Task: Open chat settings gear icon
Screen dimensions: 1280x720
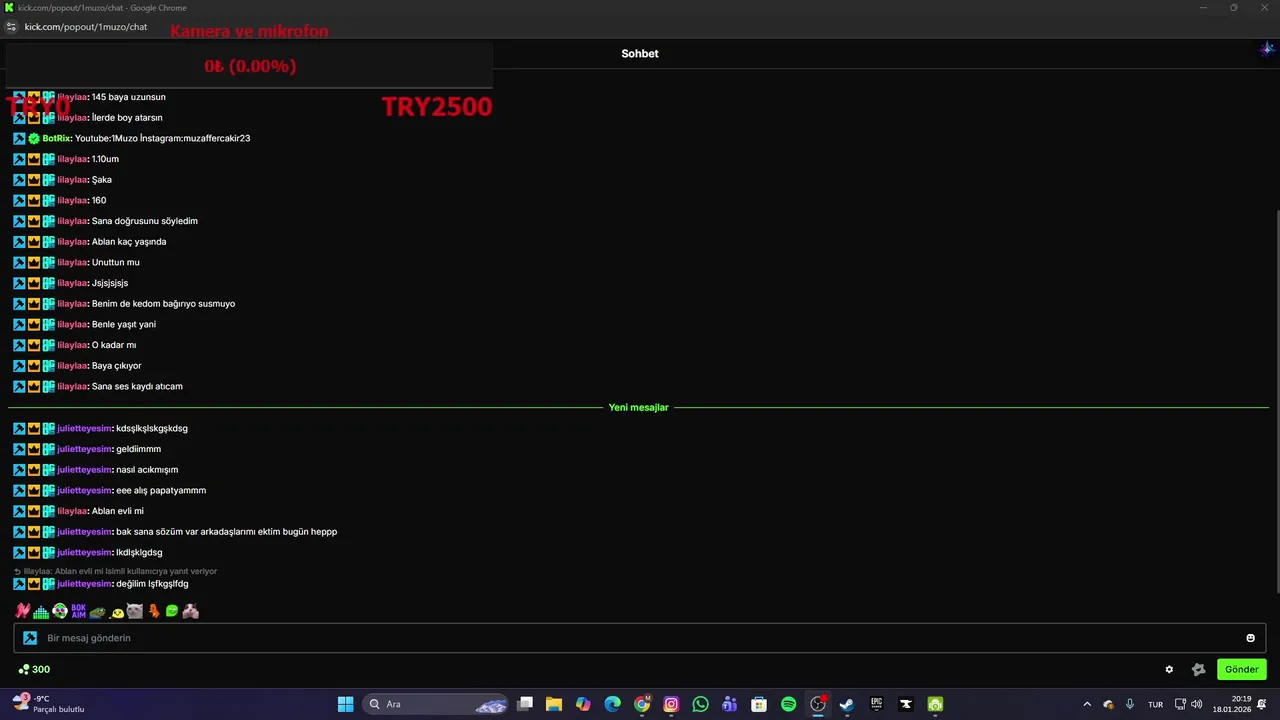Action: tap(1169, 670)
